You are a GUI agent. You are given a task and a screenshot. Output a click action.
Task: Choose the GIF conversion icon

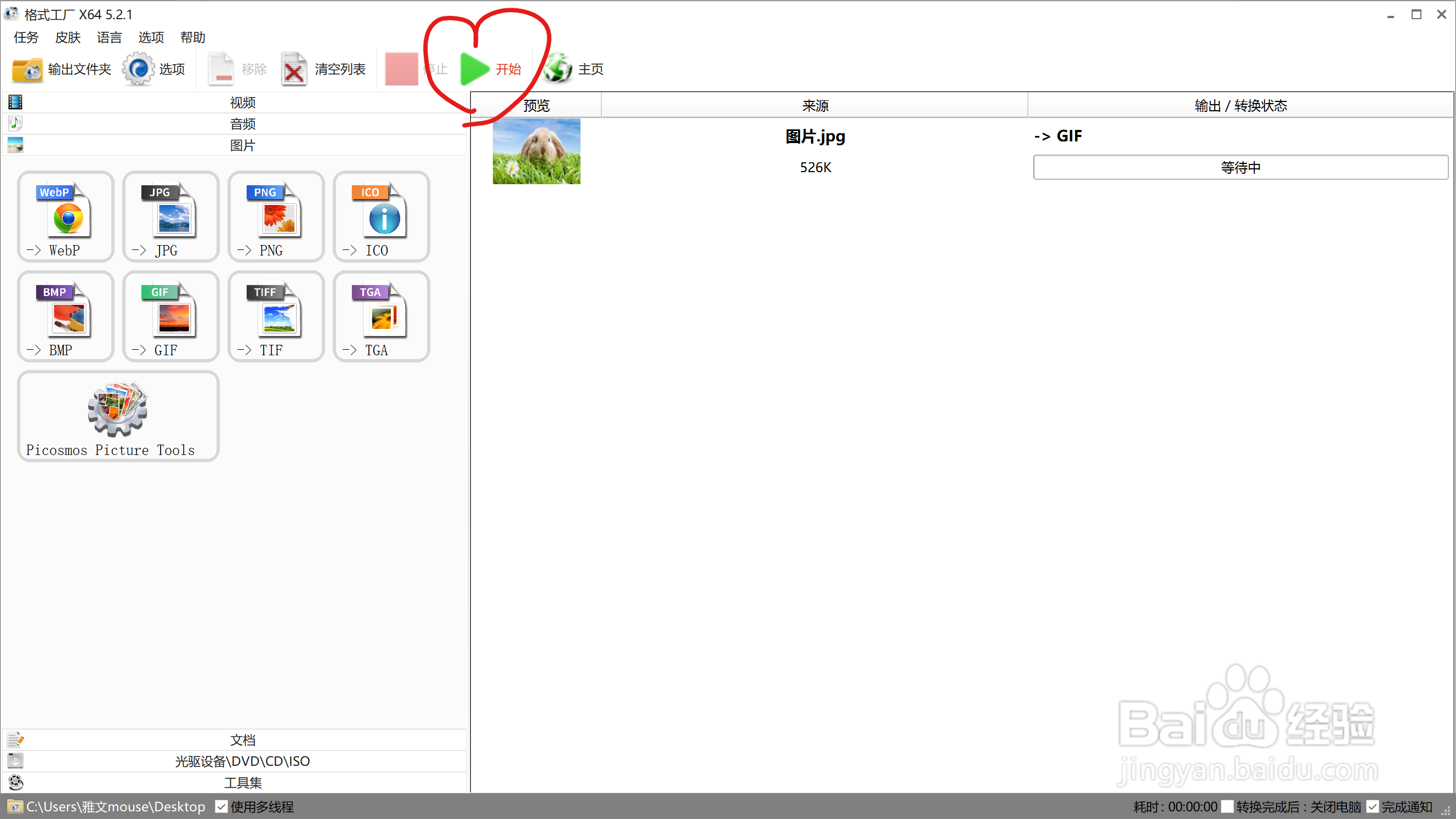170,316
